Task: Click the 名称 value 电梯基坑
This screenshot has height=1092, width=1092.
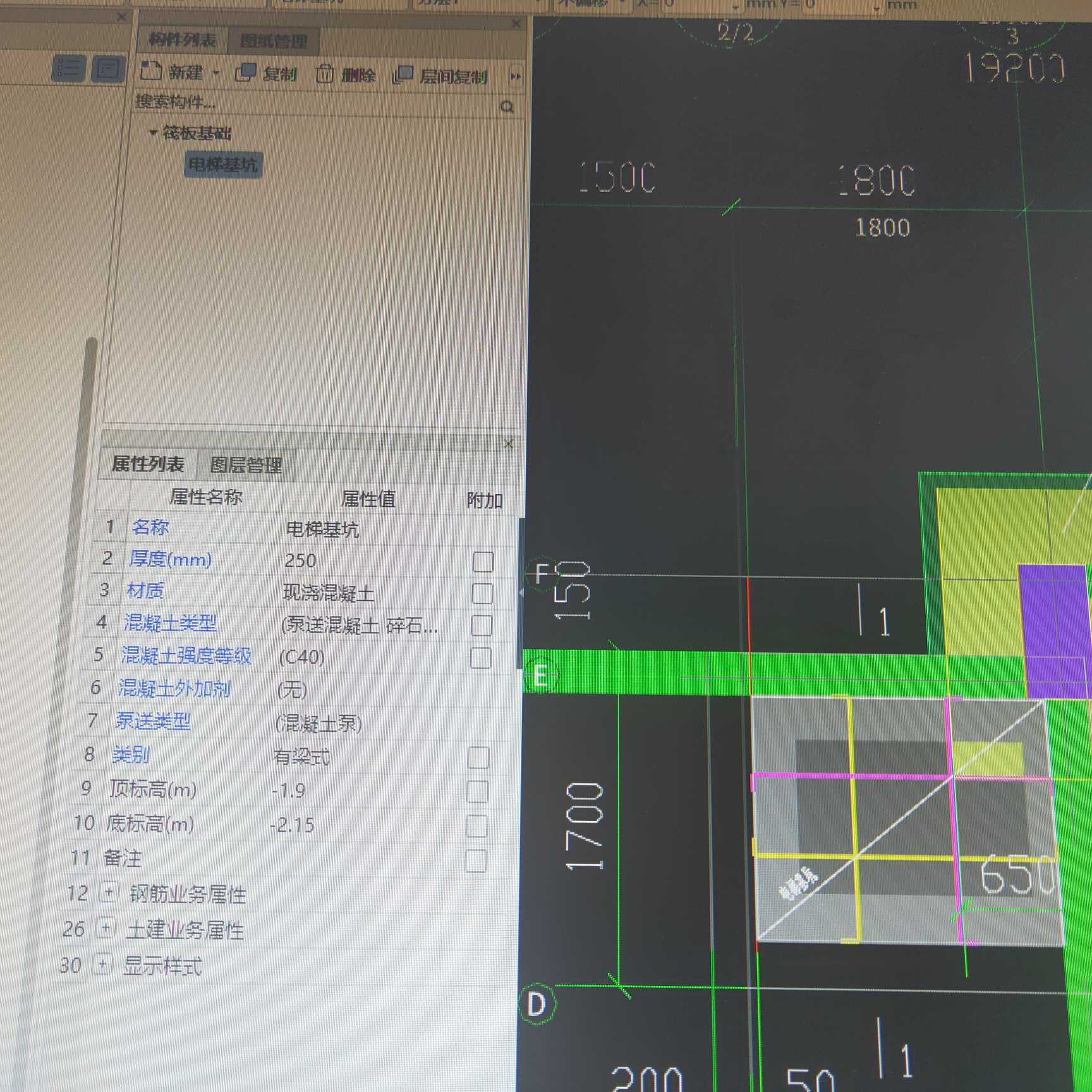Action: (x=322, y=529)
